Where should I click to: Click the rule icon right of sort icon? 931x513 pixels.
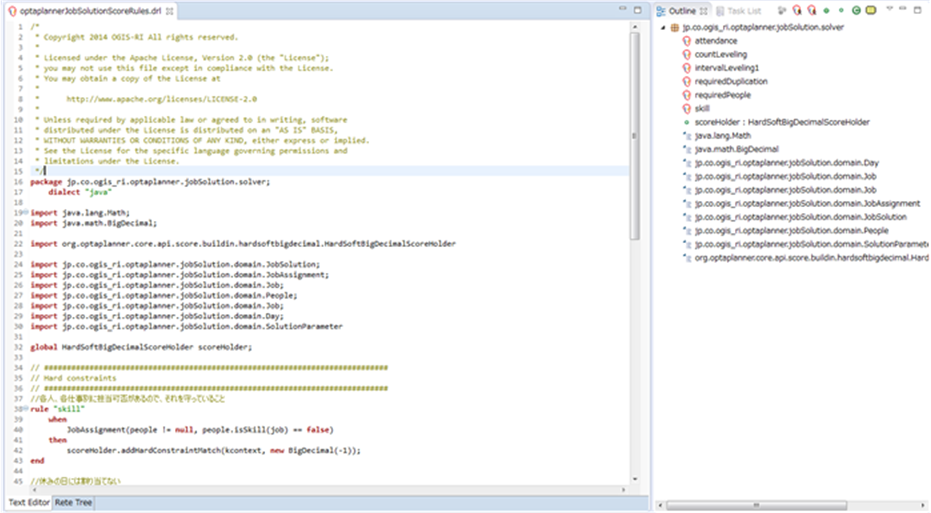[797, 11]
